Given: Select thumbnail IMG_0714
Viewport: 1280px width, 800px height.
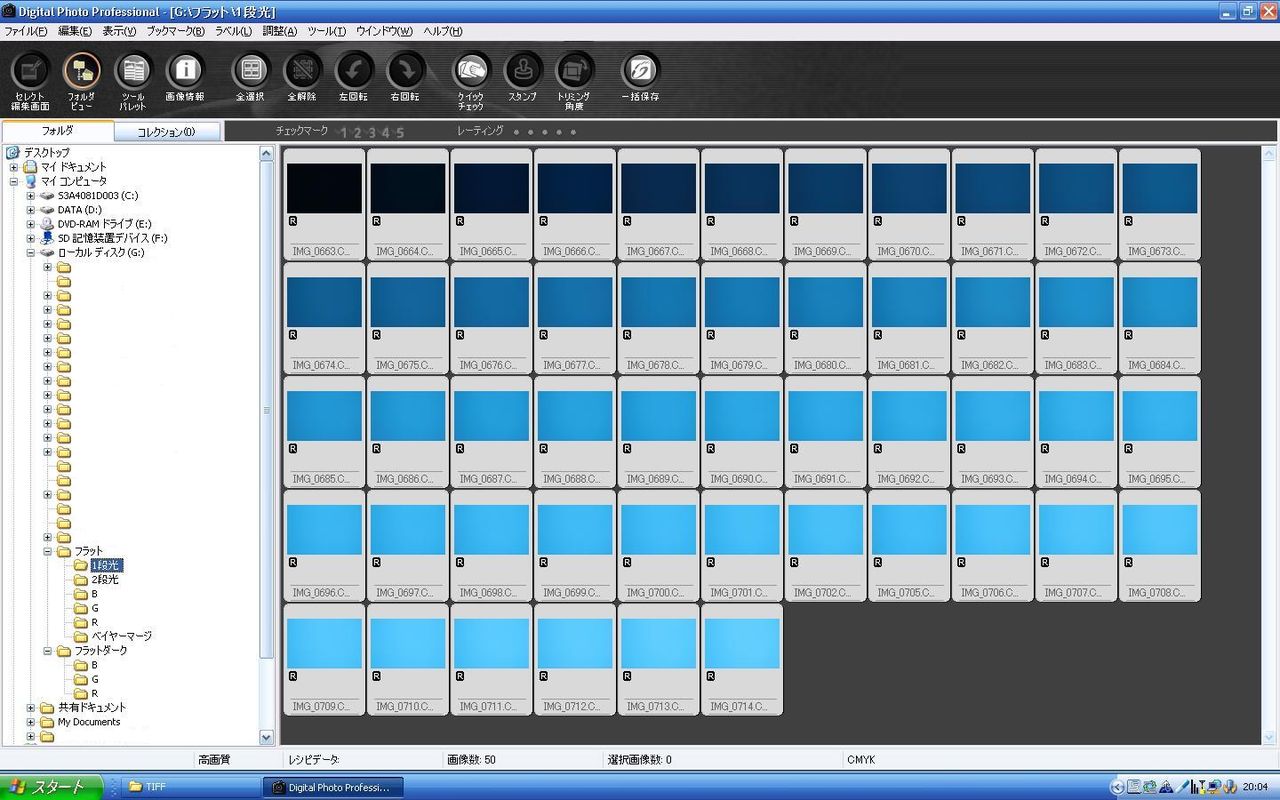Looking at the screenshot, I should [x=742, y=660].
